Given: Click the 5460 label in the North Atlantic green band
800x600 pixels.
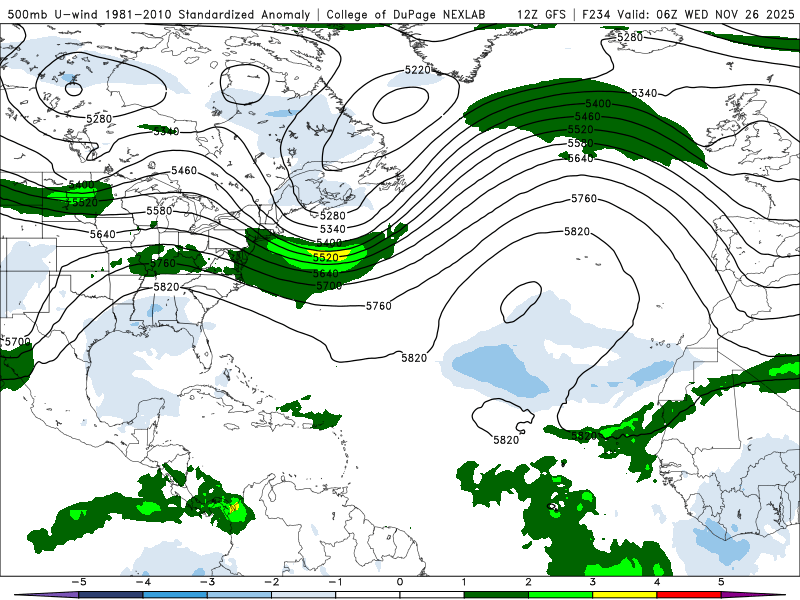Looking at the screenshot, I should [588, 117].
